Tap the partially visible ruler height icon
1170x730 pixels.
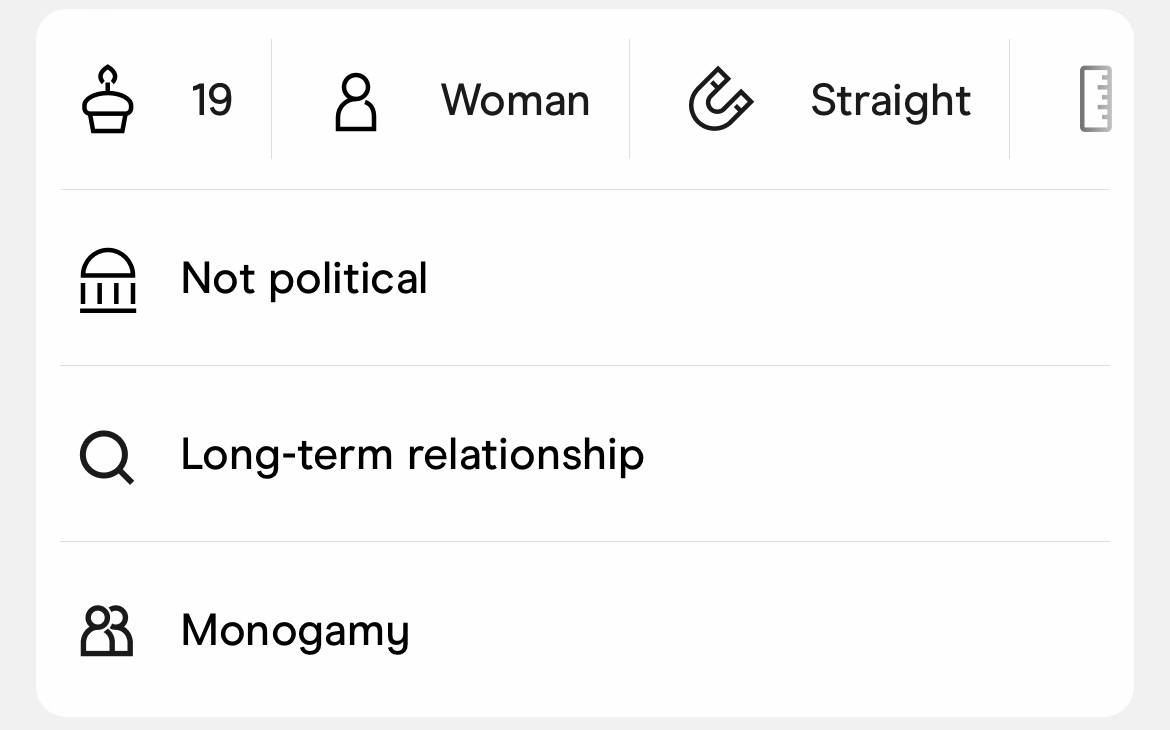coord(1095,99)
